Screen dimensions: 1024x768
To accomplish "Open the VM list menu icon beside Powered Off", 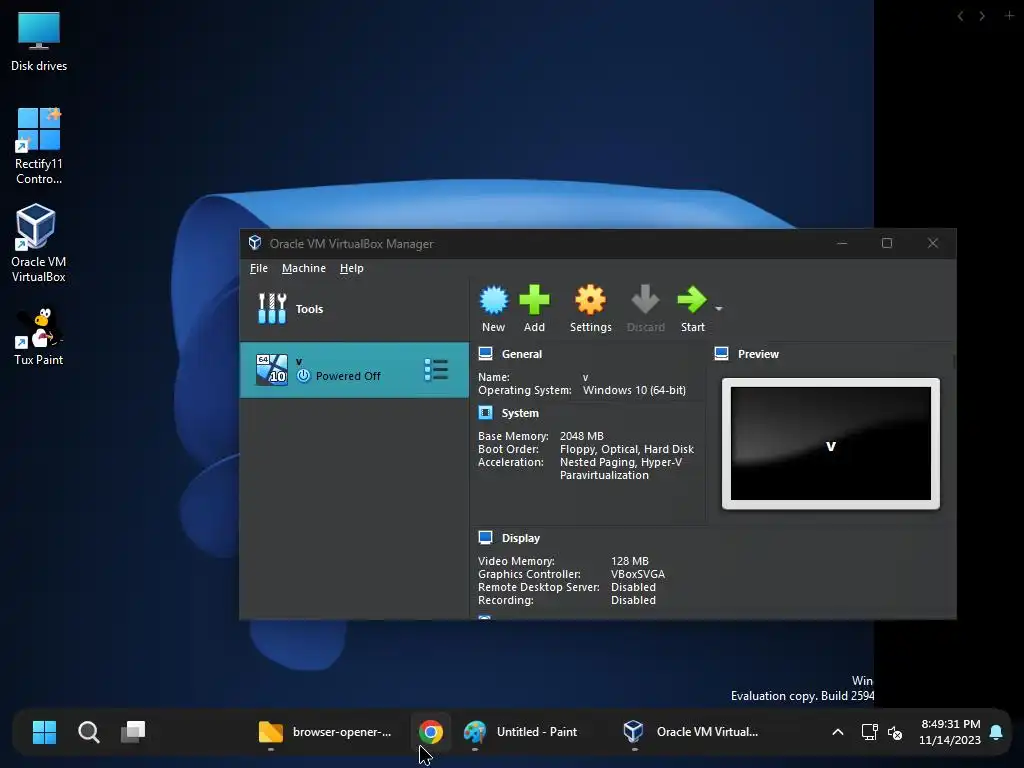I will tap(436, 370).
